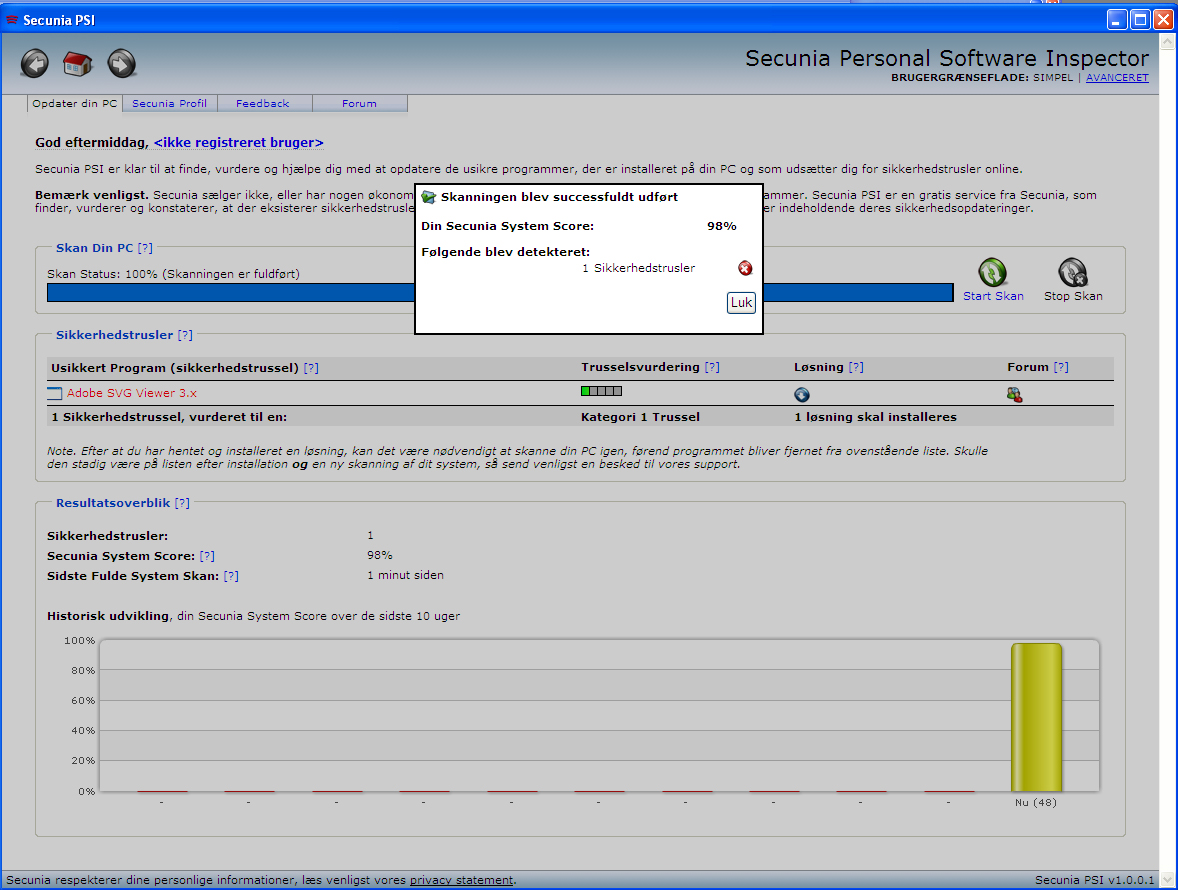Click the red error icon beside Sikkerhedstrusler
Viewport: 1178px width, 890px height.
pyautogui.click(x=745, y=268)
